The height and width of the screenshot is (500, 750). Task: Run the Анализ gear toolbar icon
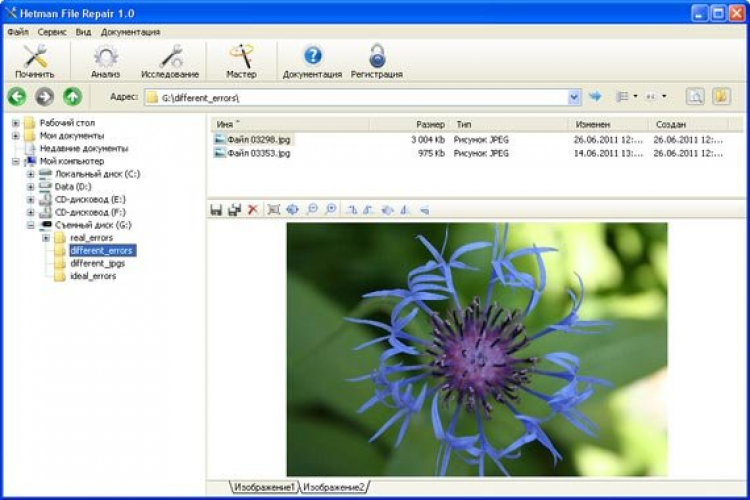pyautogui.click(x=106, y=56)
